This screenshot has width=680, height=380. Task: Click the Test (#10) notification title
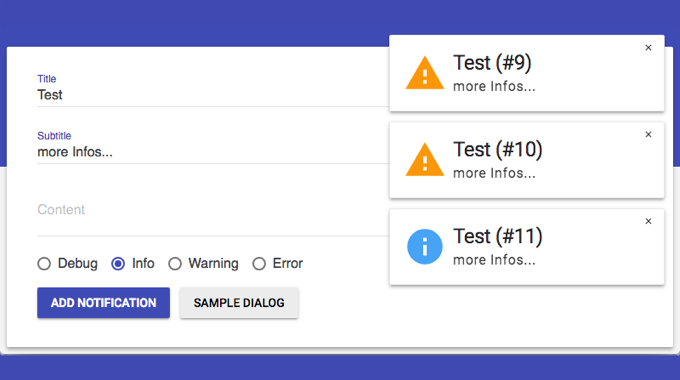pyautogui.click(x=498, y=150)
